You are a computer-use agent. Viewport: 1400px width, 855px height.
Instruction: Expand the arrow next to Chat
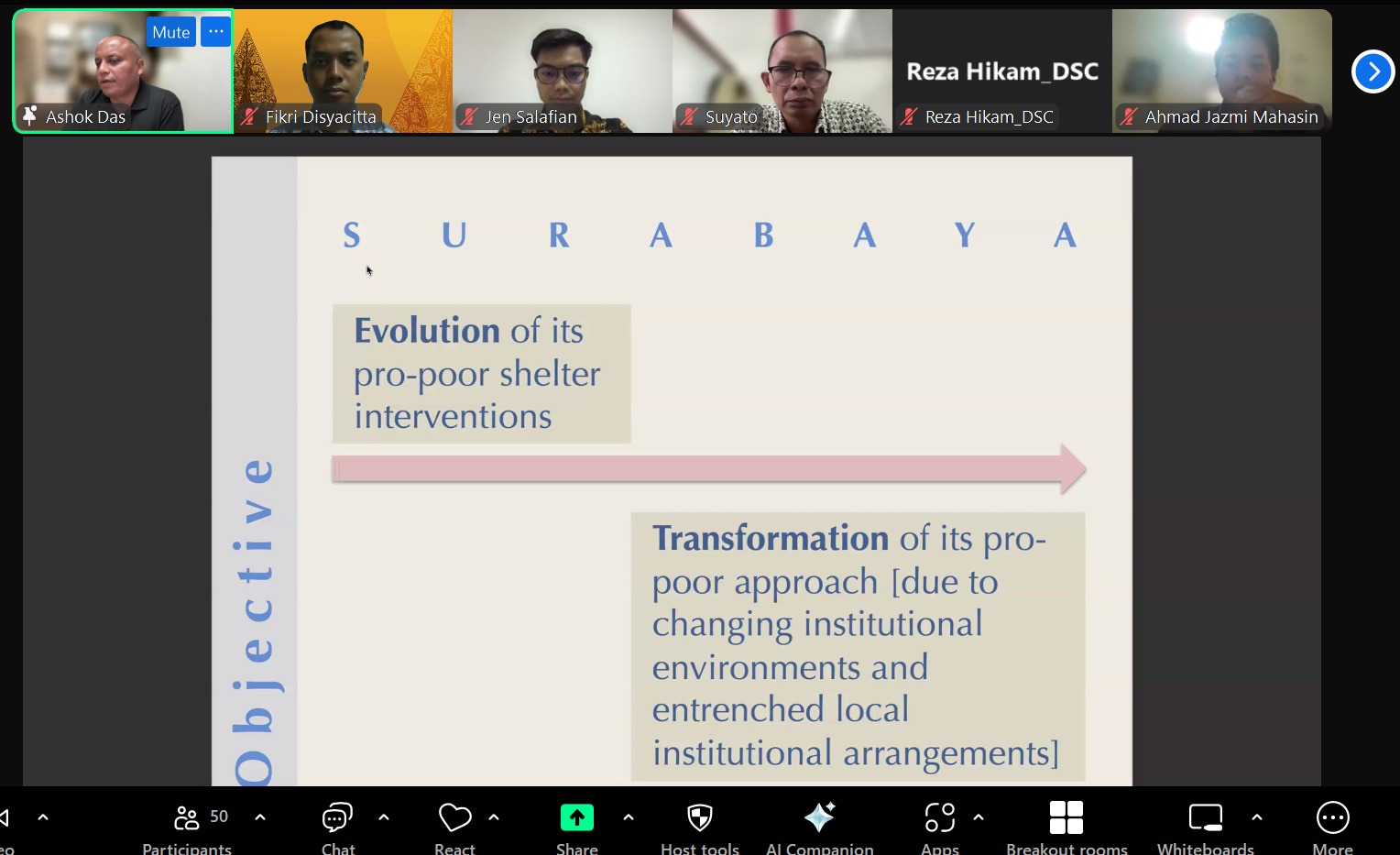pyautogui.click(x=384, y=817)
